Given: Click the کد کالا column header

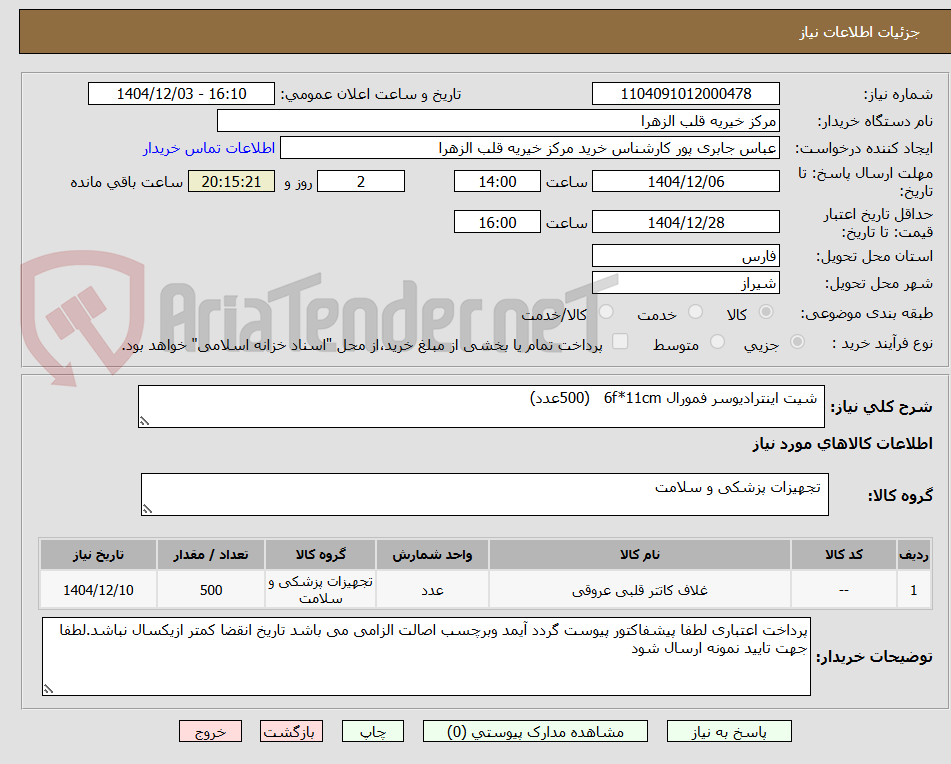Looking at the screenshot, I should coord(844,555).
